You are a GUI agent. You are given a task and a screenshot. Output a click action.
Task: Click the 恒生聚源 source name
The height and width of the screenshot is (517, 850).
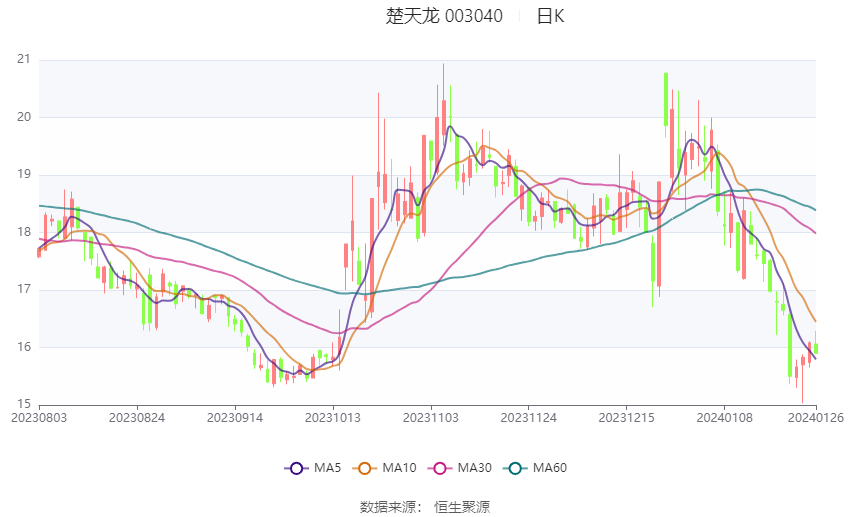click(462, 507)
